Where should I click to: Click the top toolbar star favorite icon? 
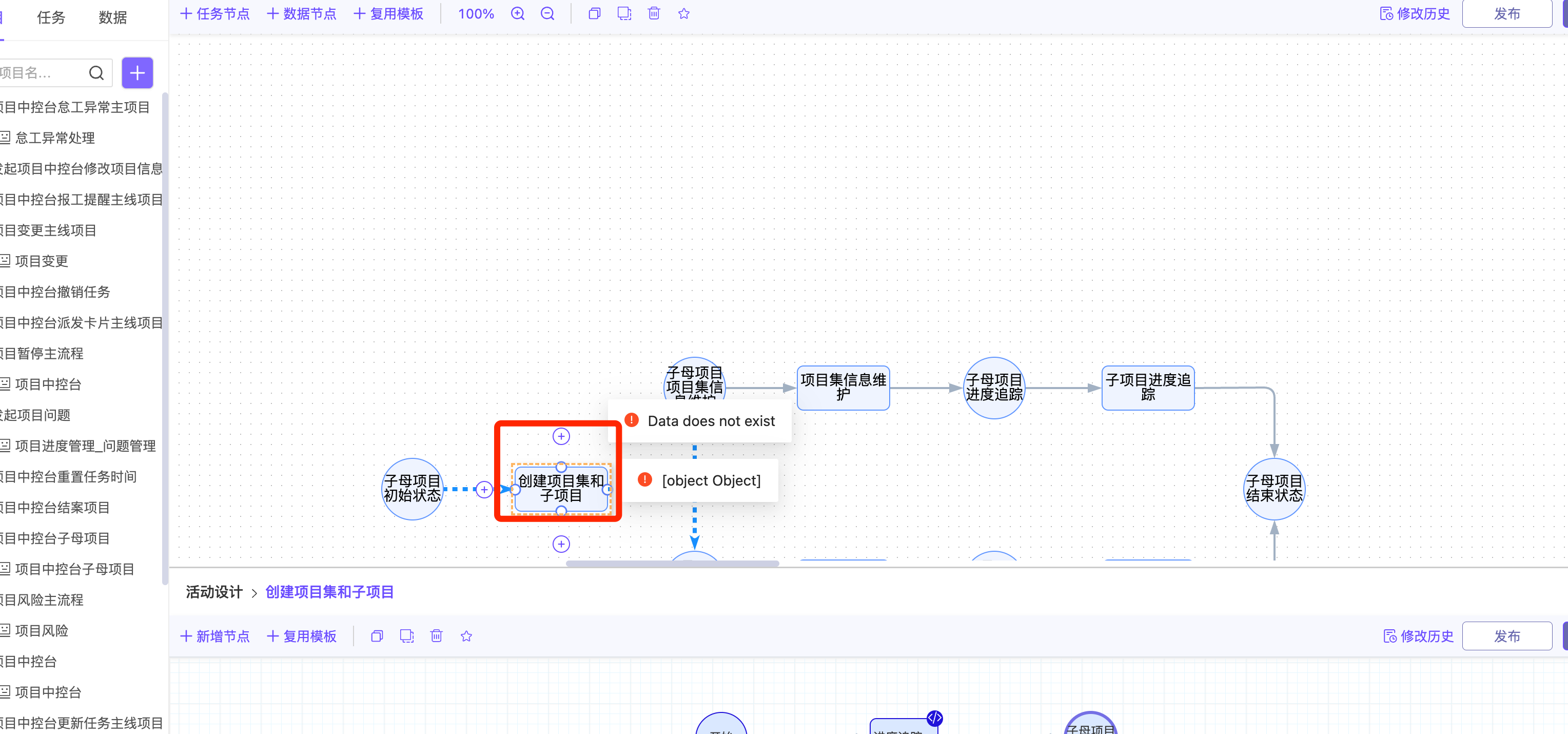[683, 13]
